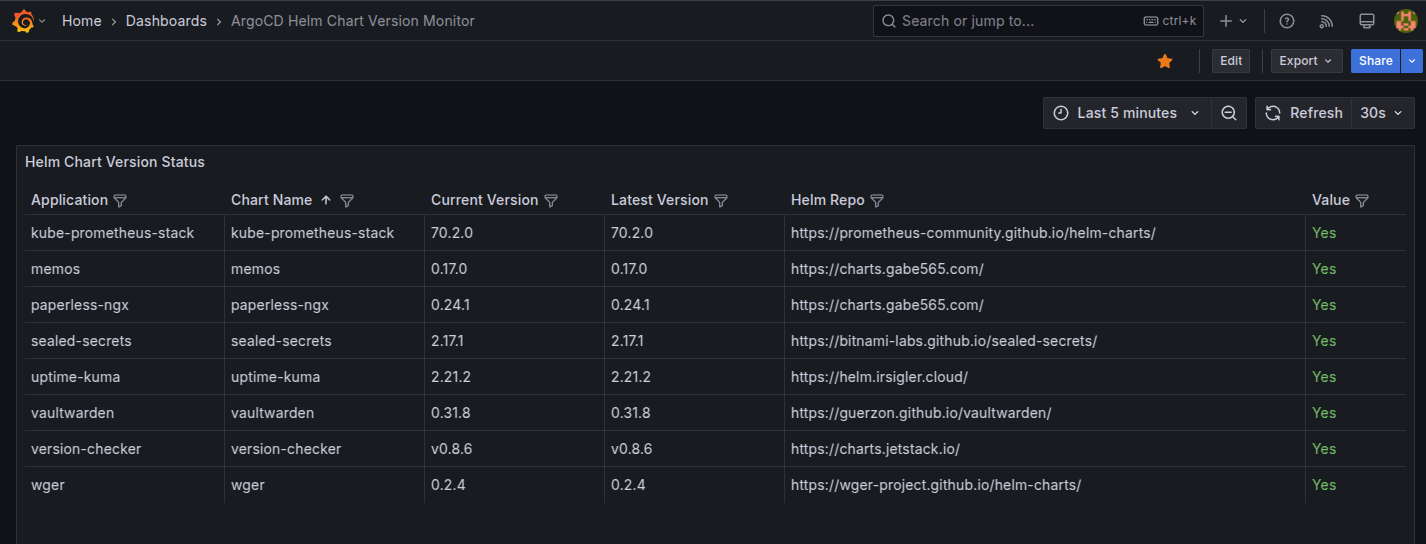Sort by the Chart Name column header
This screenshot has width=1426, height=544.
271,200
